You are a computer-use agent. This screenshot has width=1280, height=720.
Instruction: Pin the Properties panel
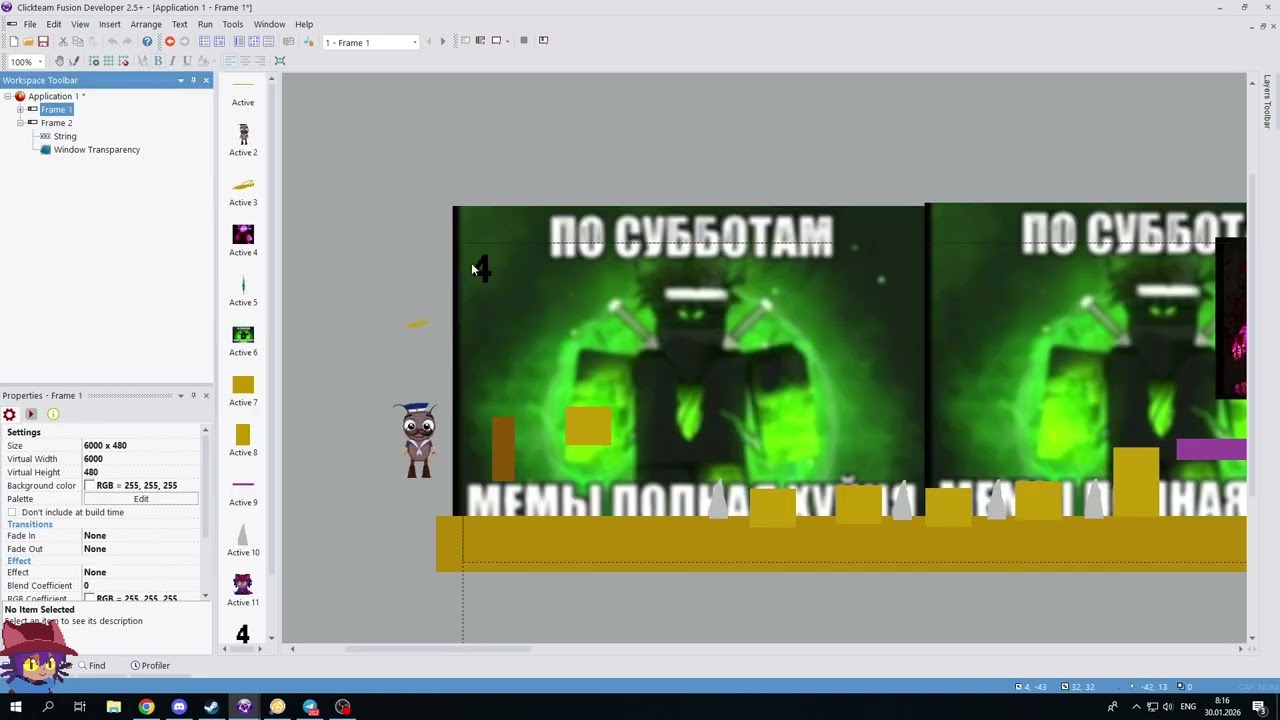(194, 395)
